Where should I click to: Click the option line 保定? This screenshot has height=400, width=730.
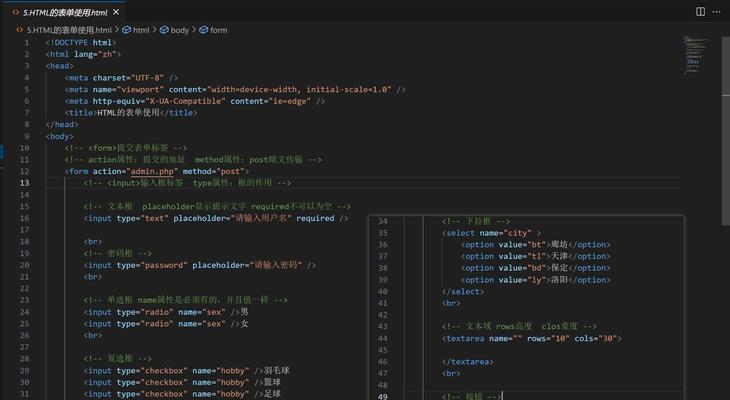pyautogui.click(x=535, y=268)
